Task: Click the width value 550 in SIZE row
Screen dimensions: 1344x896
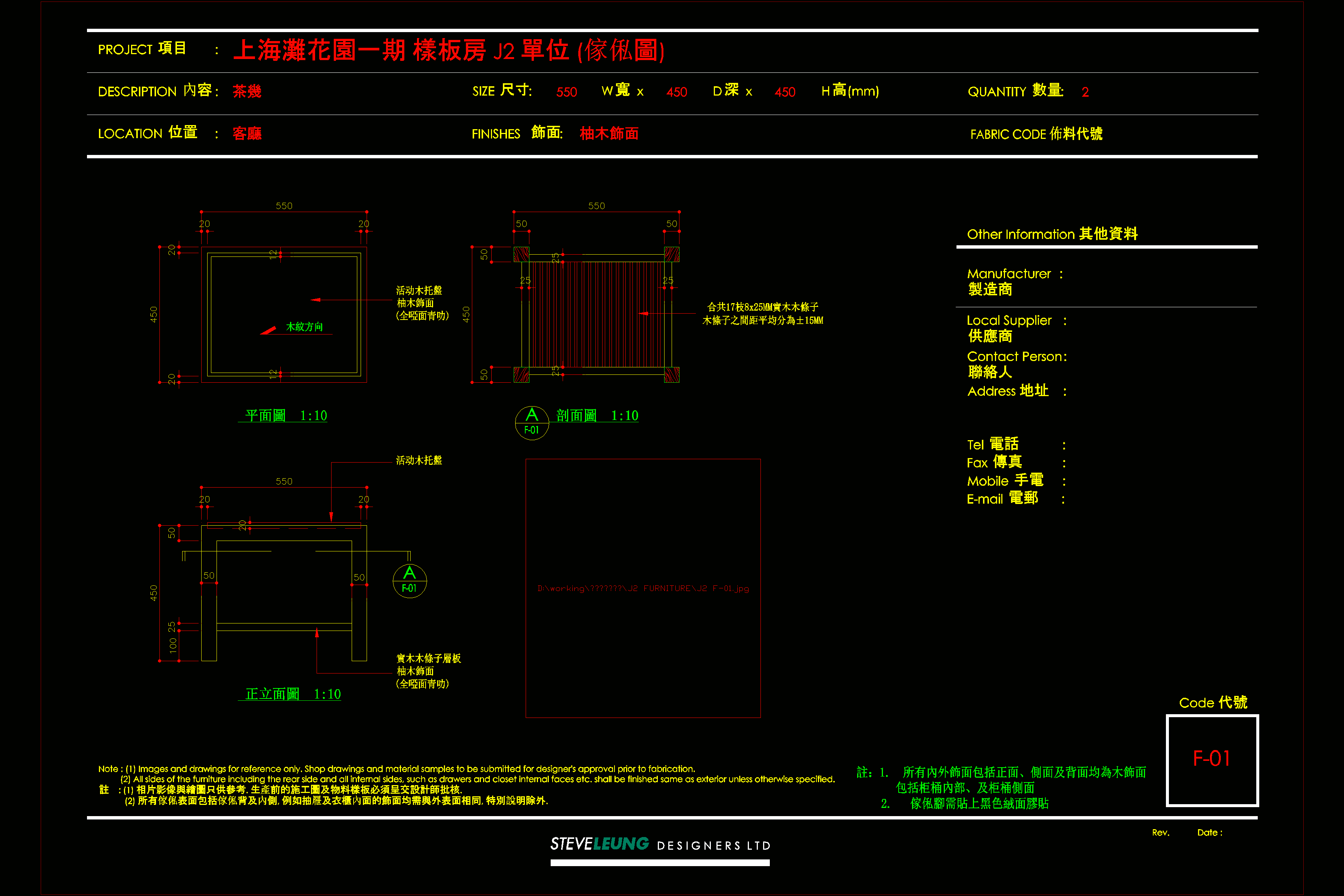Action: tap(566, 92)
